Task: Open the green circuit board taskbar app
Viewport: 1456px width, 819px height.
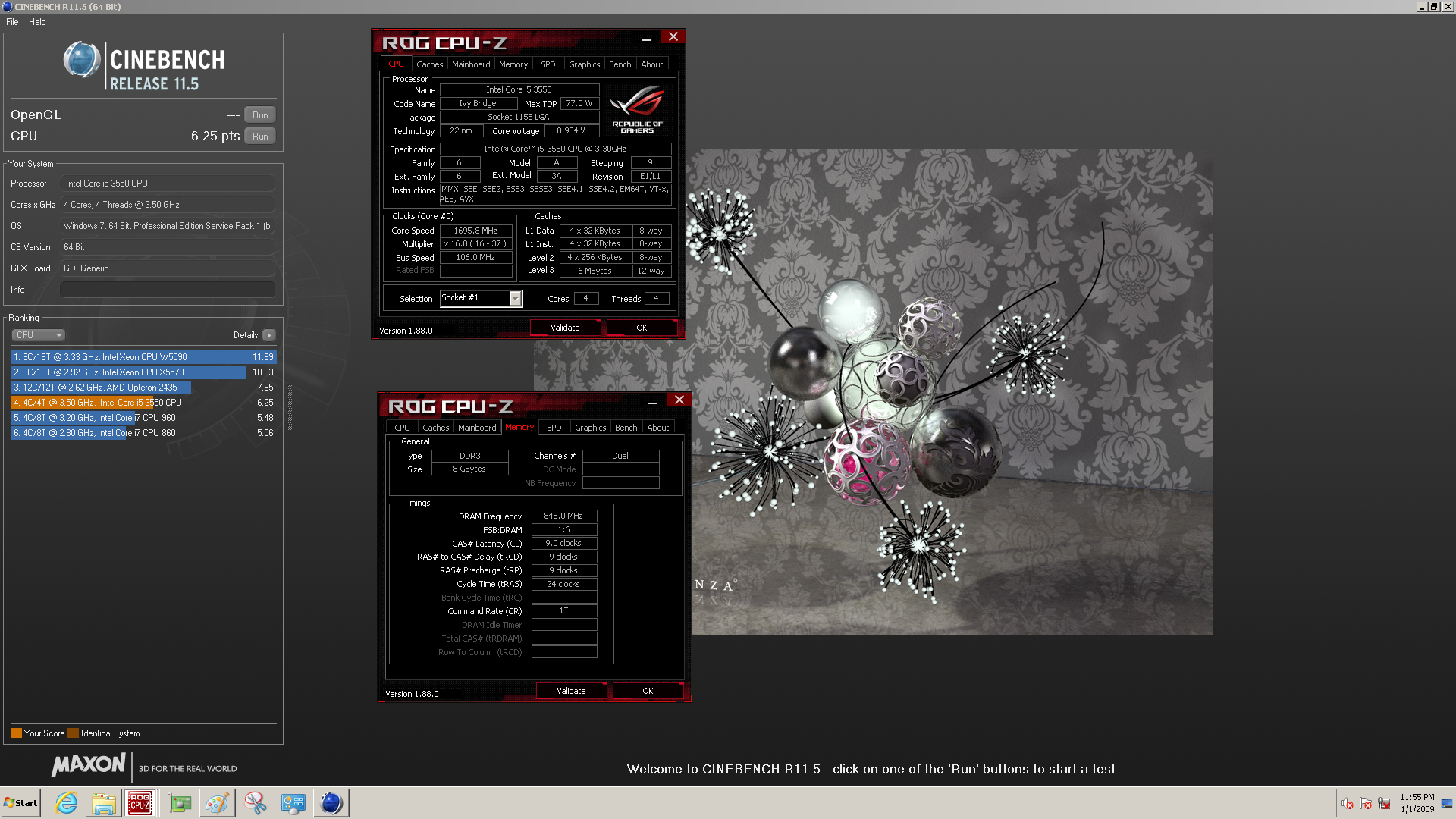Action: [x=180, y=803]
